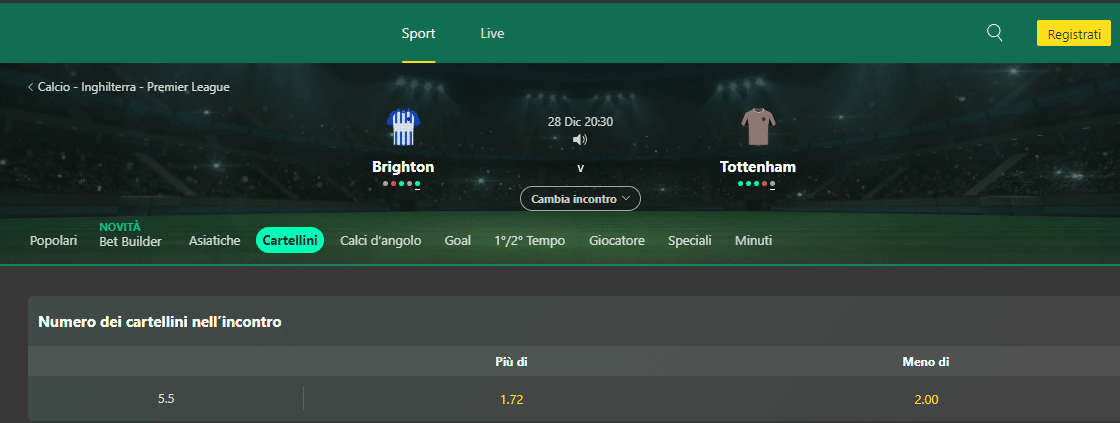Switch to the Live tab
Screen dimensions: 1120x423
[492, 33]
